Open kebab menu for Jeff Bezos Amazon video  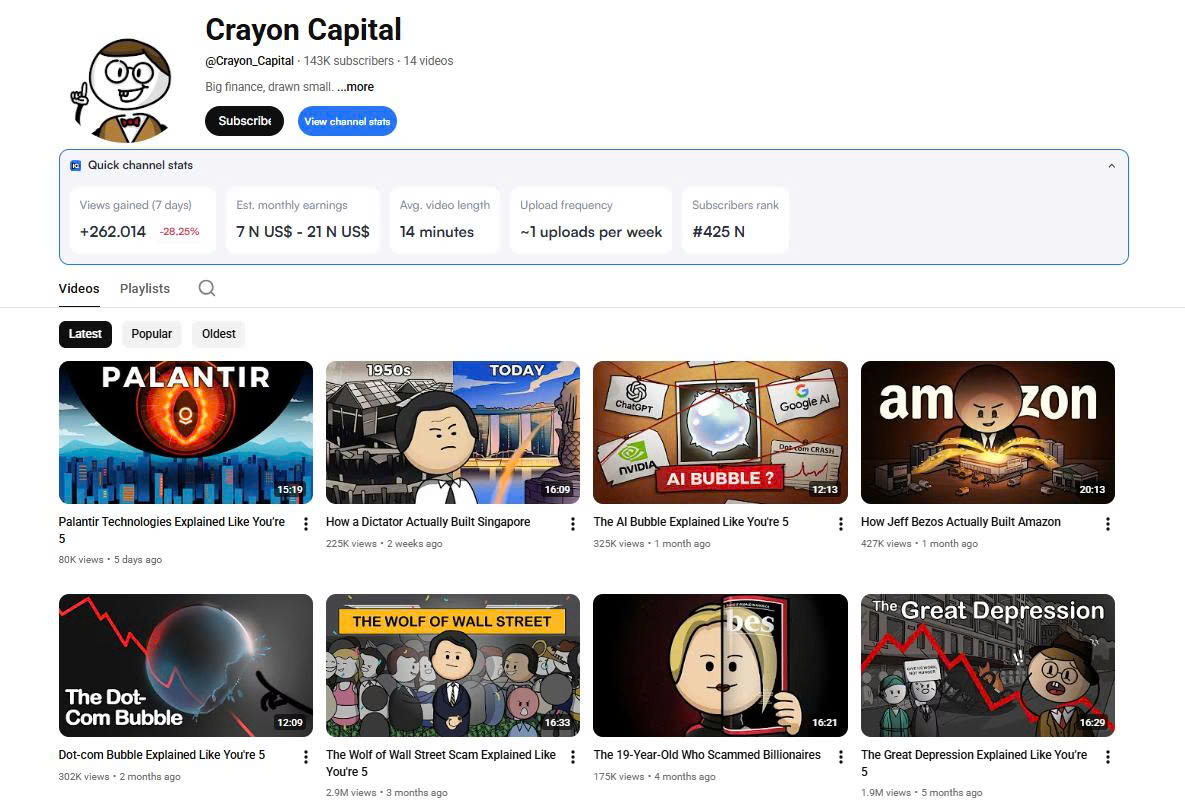pyautogui.click(x=1107, y=525)
